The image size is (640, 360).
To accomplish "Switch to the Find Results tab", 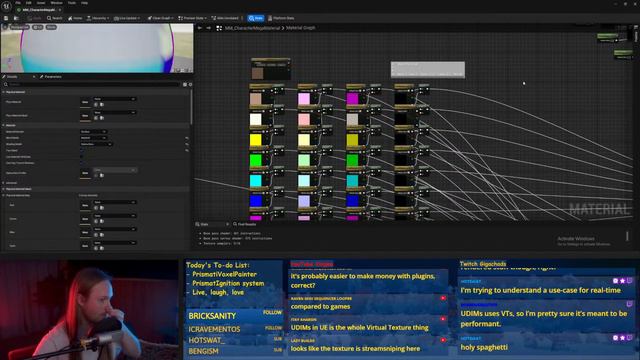I will click(x=245, y=224).
